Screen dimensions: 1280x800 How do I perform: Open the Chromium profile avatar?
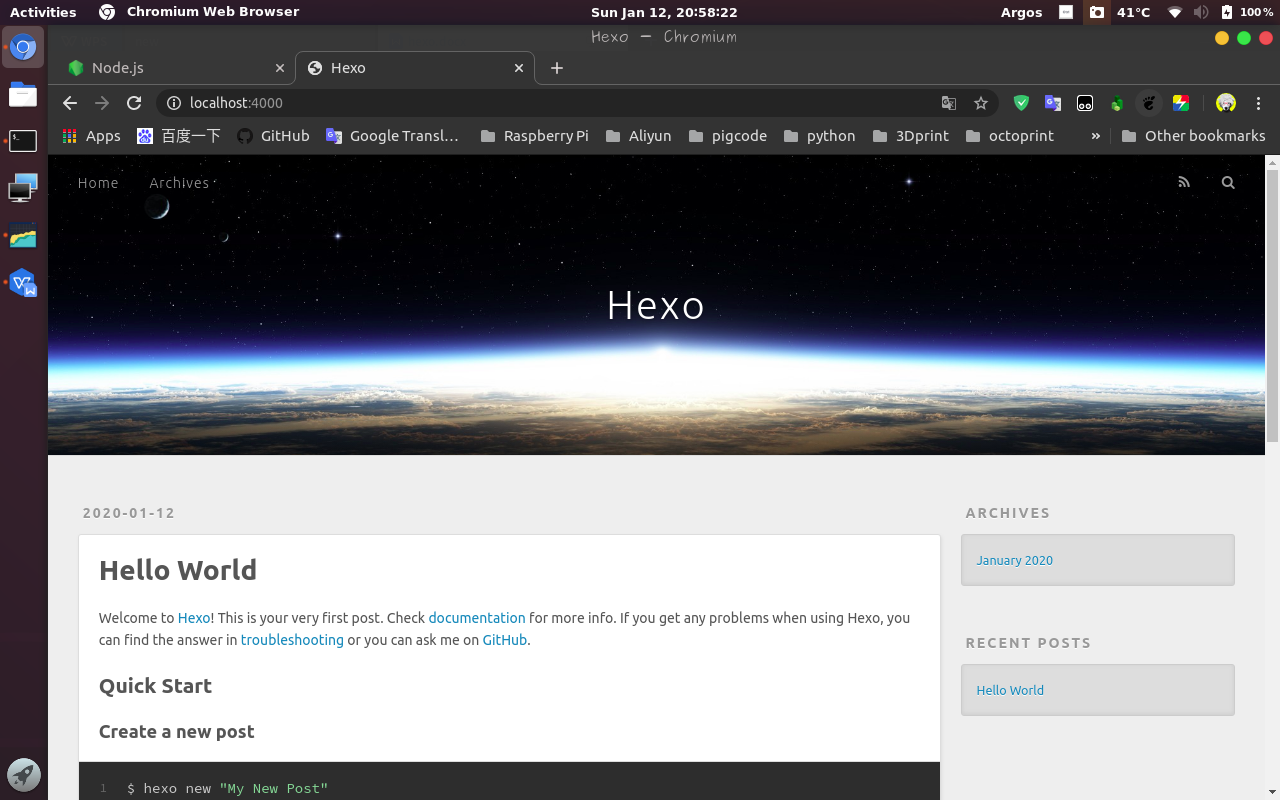point(1226,103)
